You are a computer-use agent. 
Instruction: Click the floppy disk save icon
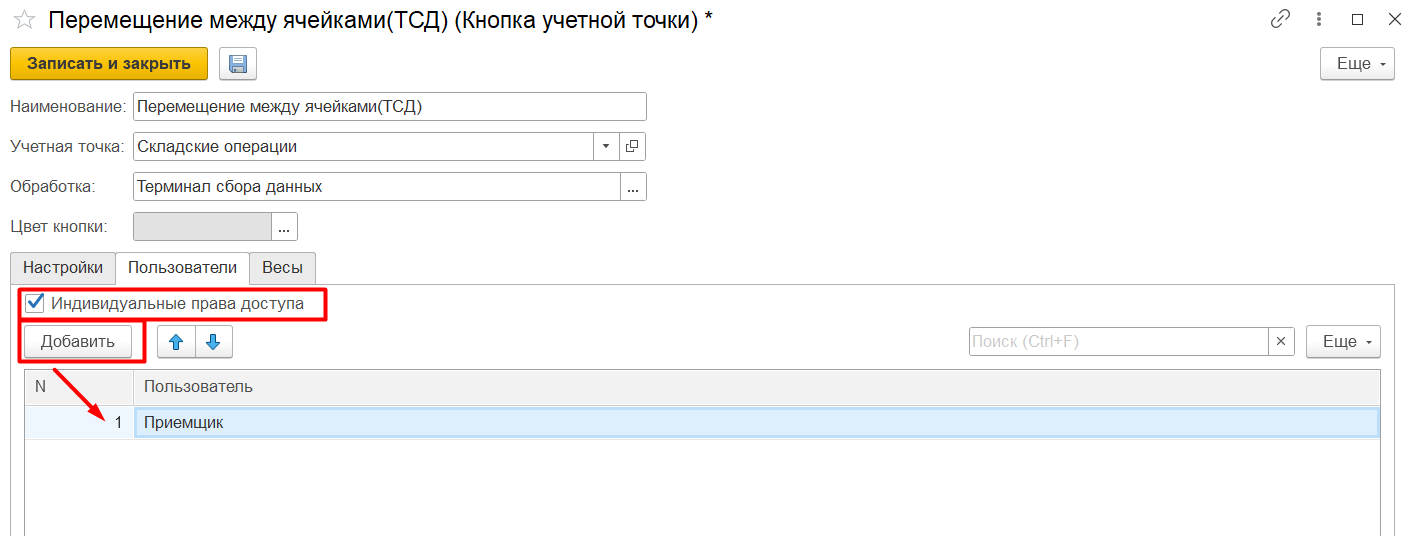[238, 64]
